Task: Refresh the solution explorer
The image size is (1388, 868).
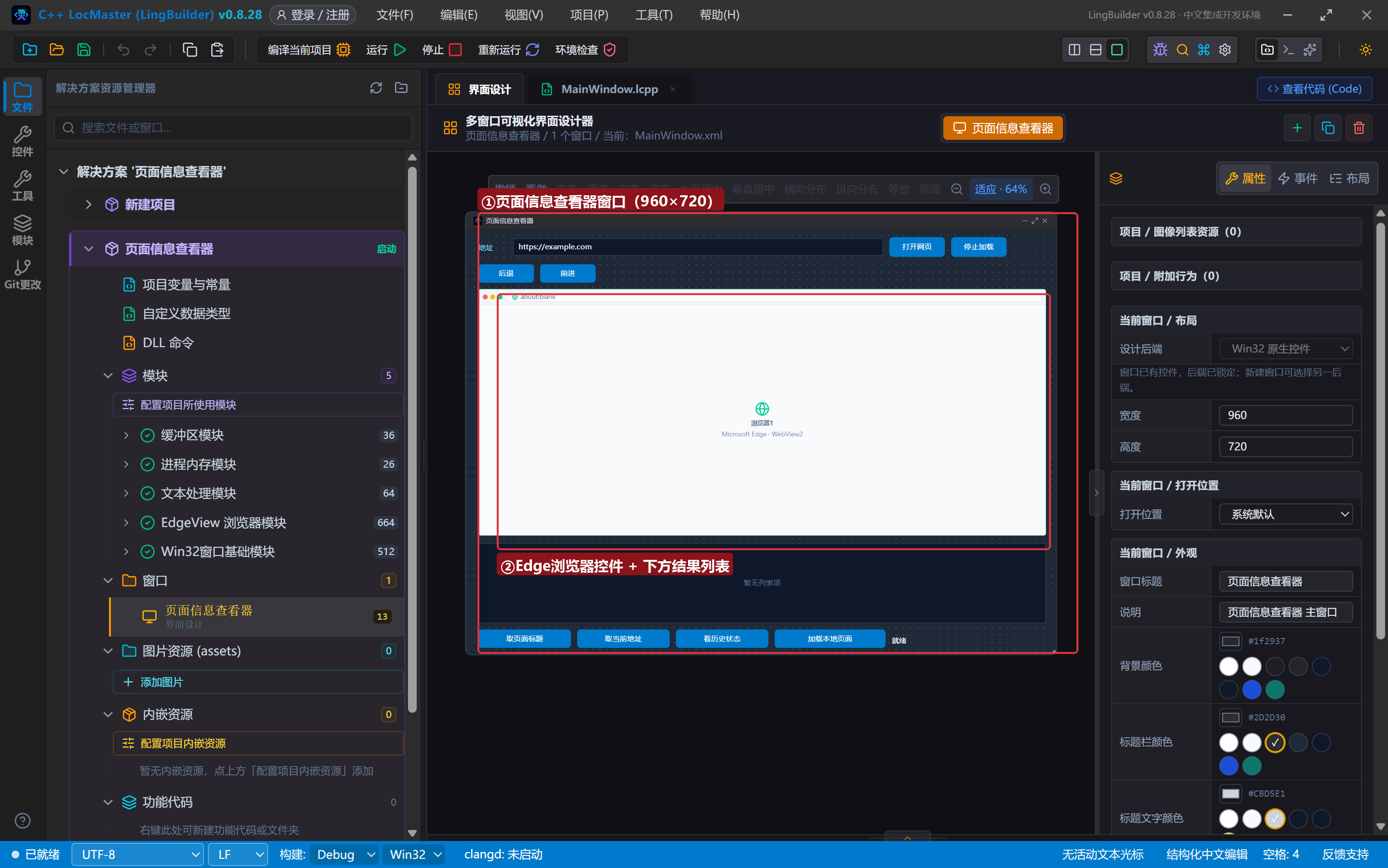Action: pos(376,88)
